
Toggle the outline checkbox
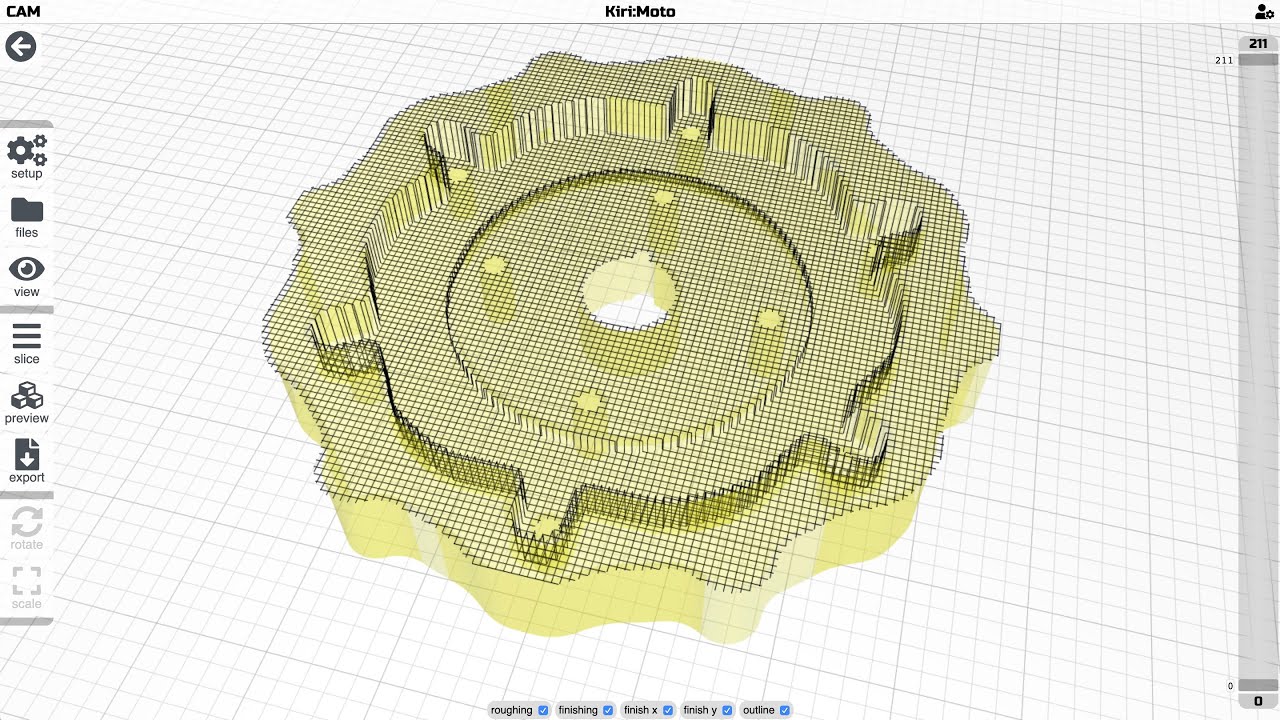pos(785,710)
